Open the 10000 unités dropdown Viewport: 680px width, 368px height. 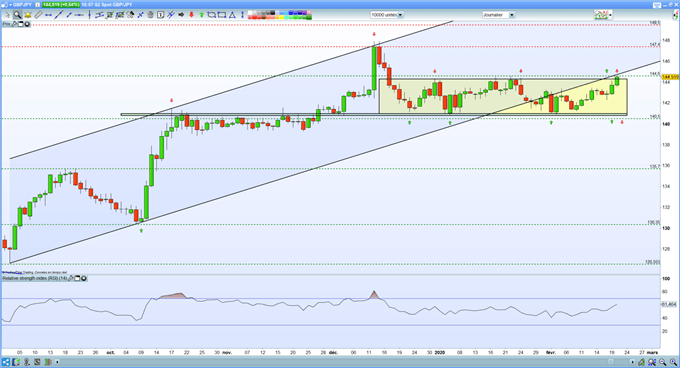pos(400,15)
